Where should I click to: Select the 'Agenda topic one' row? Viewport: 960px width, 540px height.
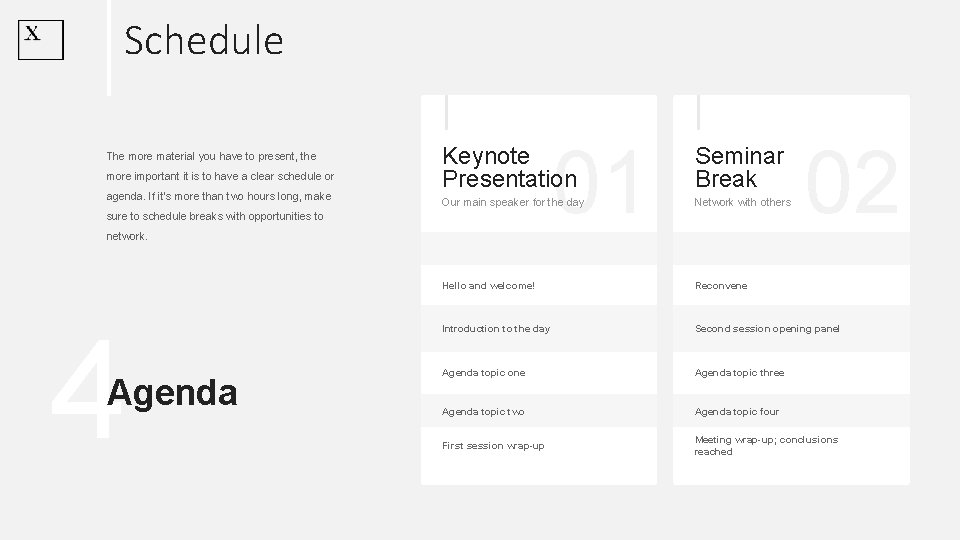tap(485, 373)
